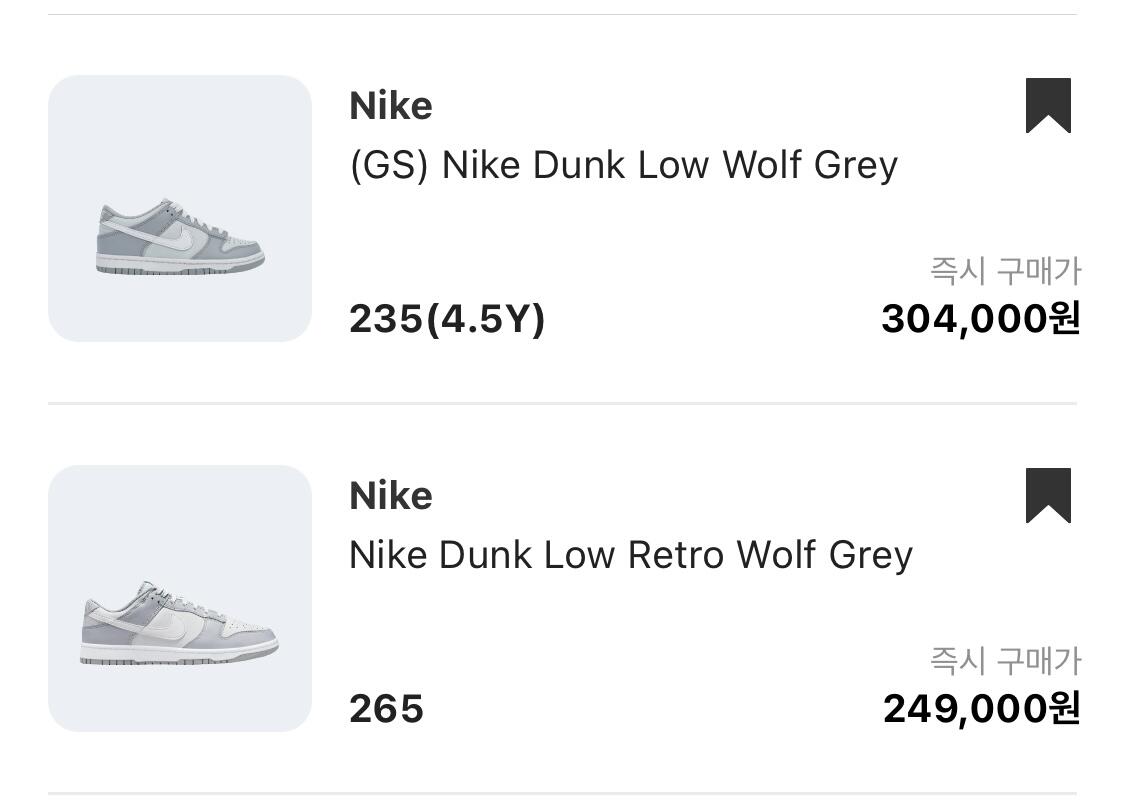Click the swoosh on the GS shoe image
Image resolution: width=1125 pixels, height=804 pixels.
(x=176, y=238)
